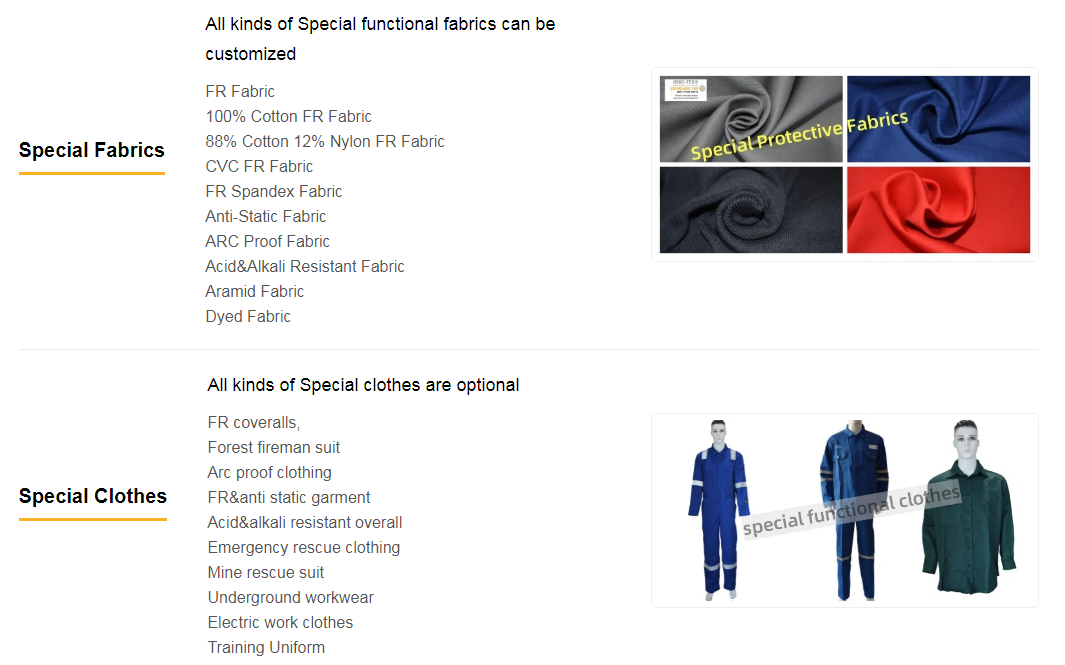1065x665 pixels.
Task: Open the Special Clothes heading
Action: point(92,497)
